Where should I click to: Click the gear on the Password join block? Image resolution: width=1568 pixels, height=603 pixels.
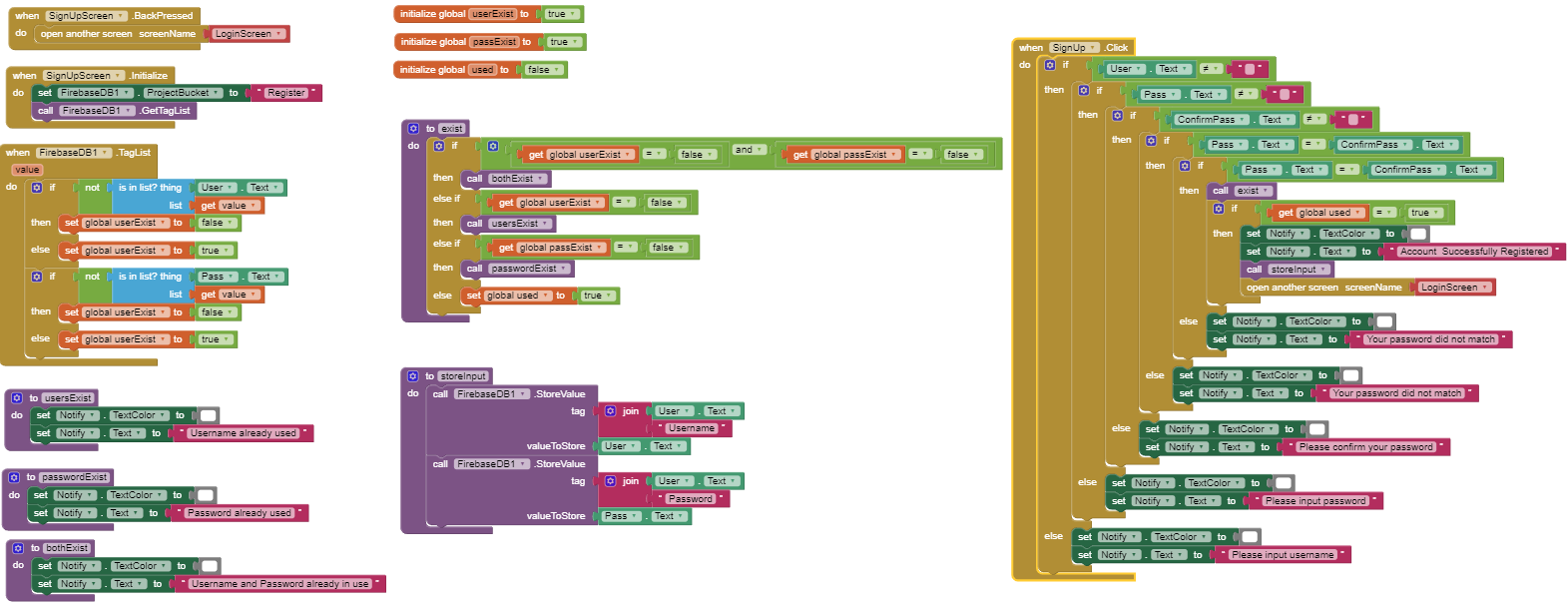(x=611, y=481)
